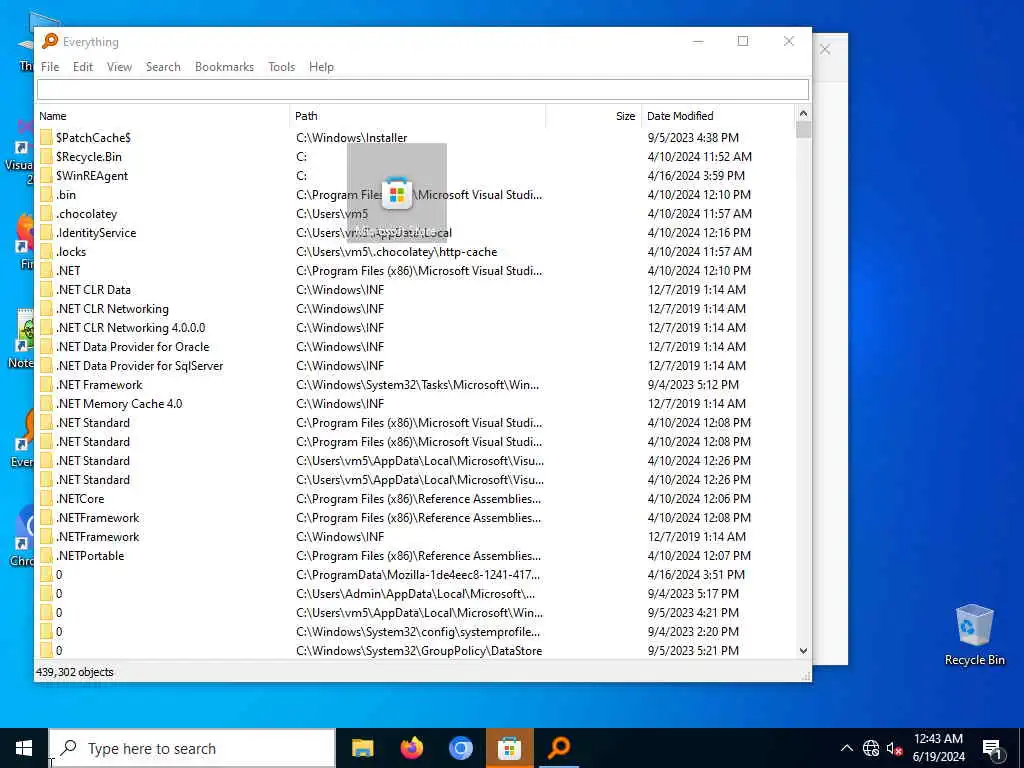Open the Search menu
Screen dimensions: 1024x768
(x=163, y=67)
